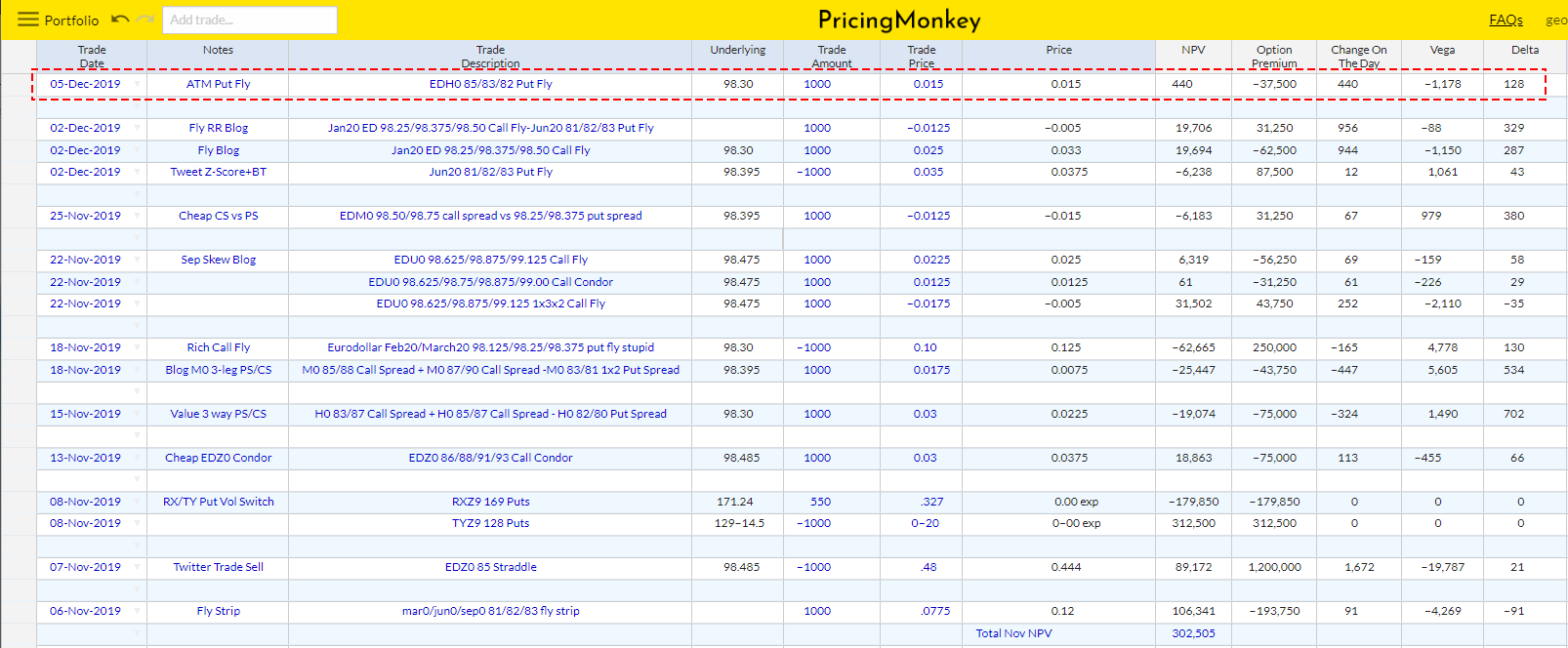Select the Portfolio menu label
This screenshot has width=1568, height=648.
click(x=71, y=20)
